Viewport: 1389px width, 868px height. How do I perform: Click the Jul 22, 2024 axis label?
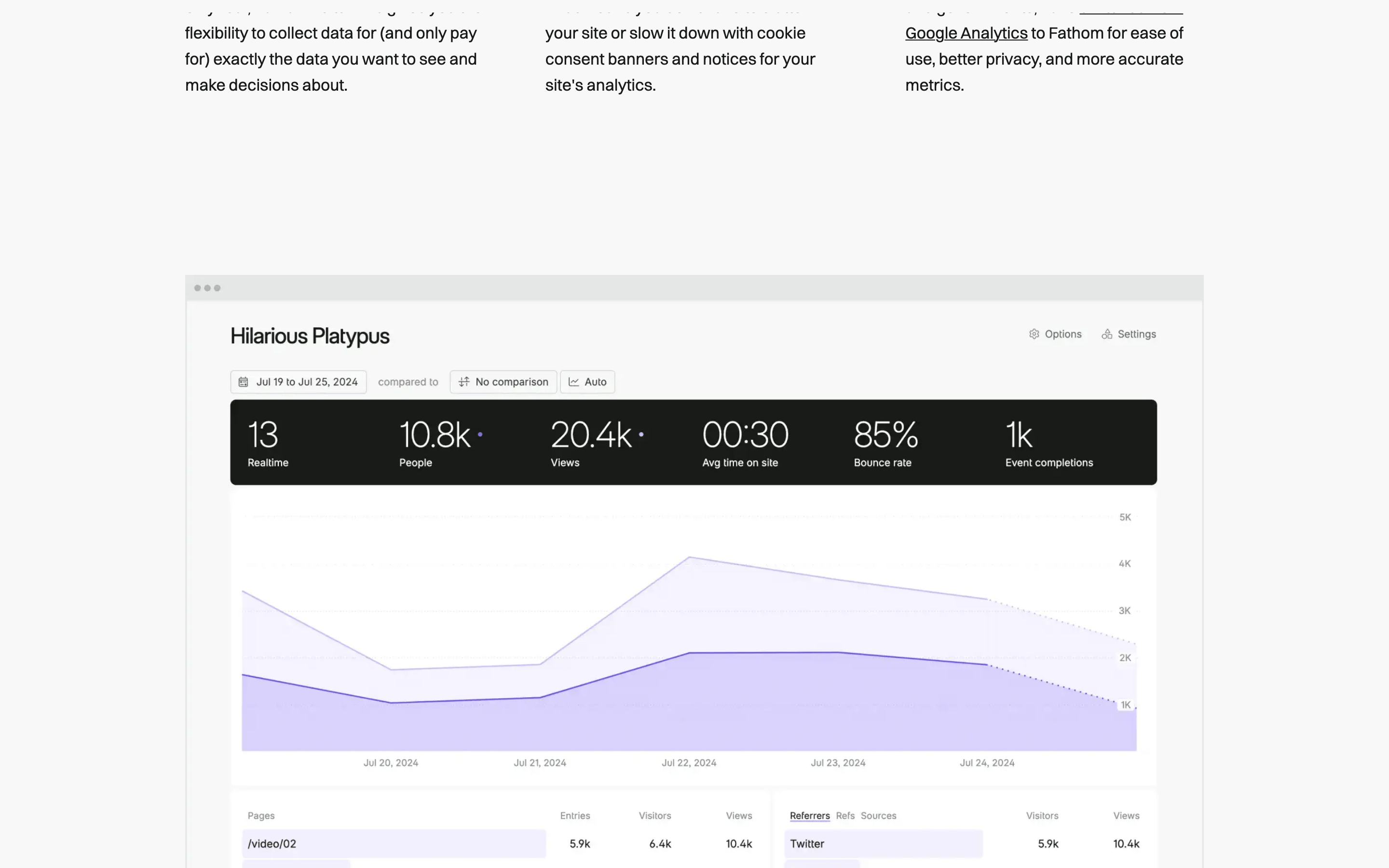(689, 763)
